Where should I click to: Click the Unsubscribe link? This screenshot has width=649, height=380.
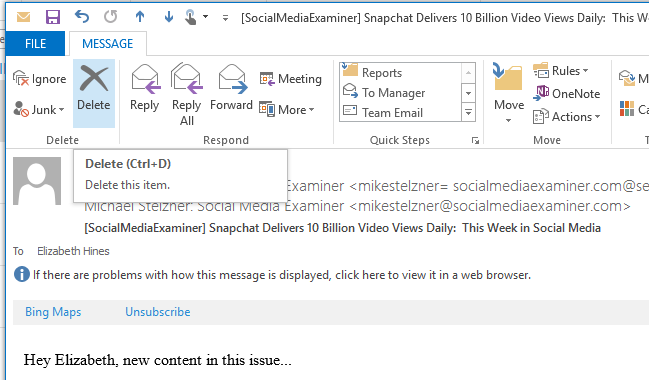coord(158,312)
